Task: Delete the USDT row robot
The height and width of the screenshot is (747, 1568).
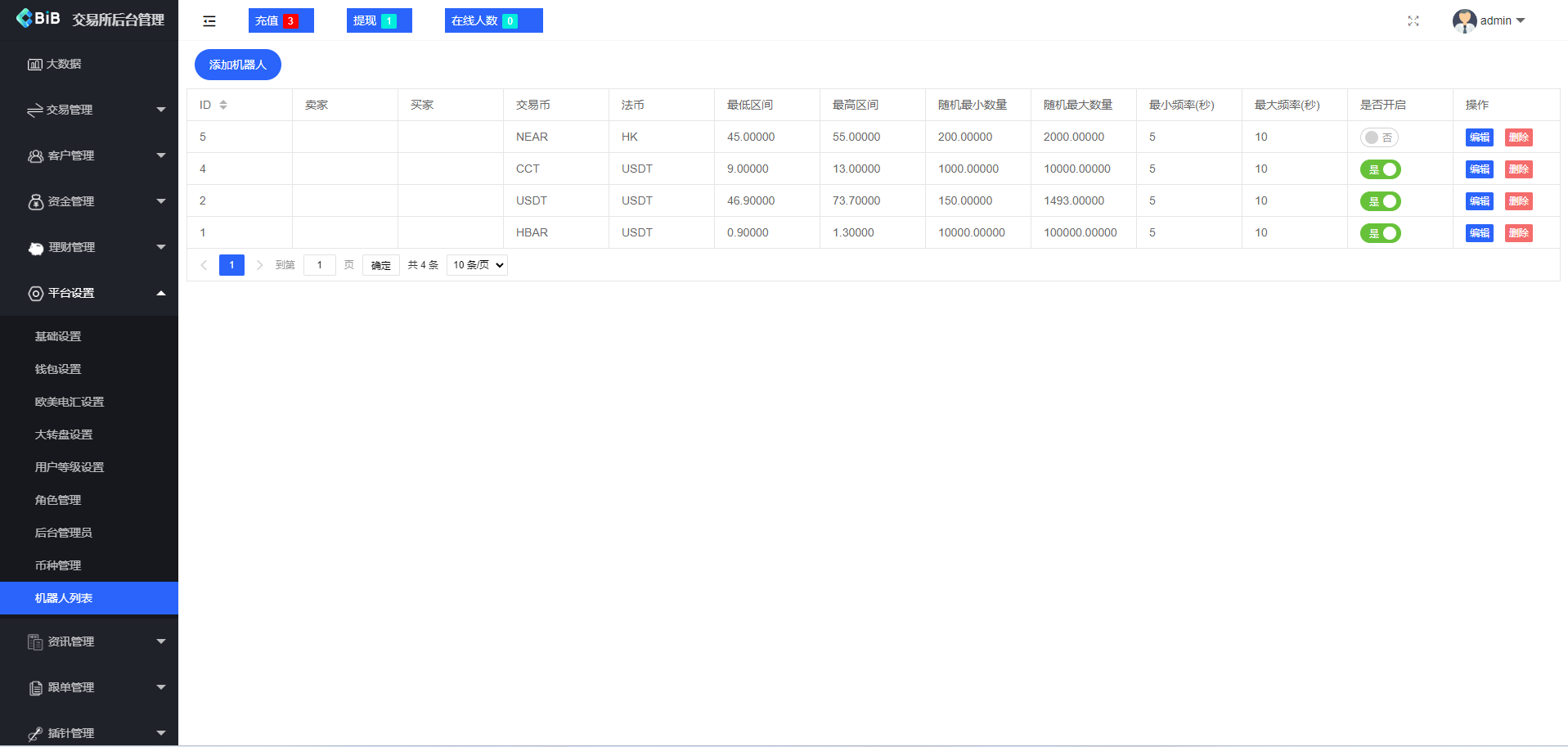Action: point(1519,201)
